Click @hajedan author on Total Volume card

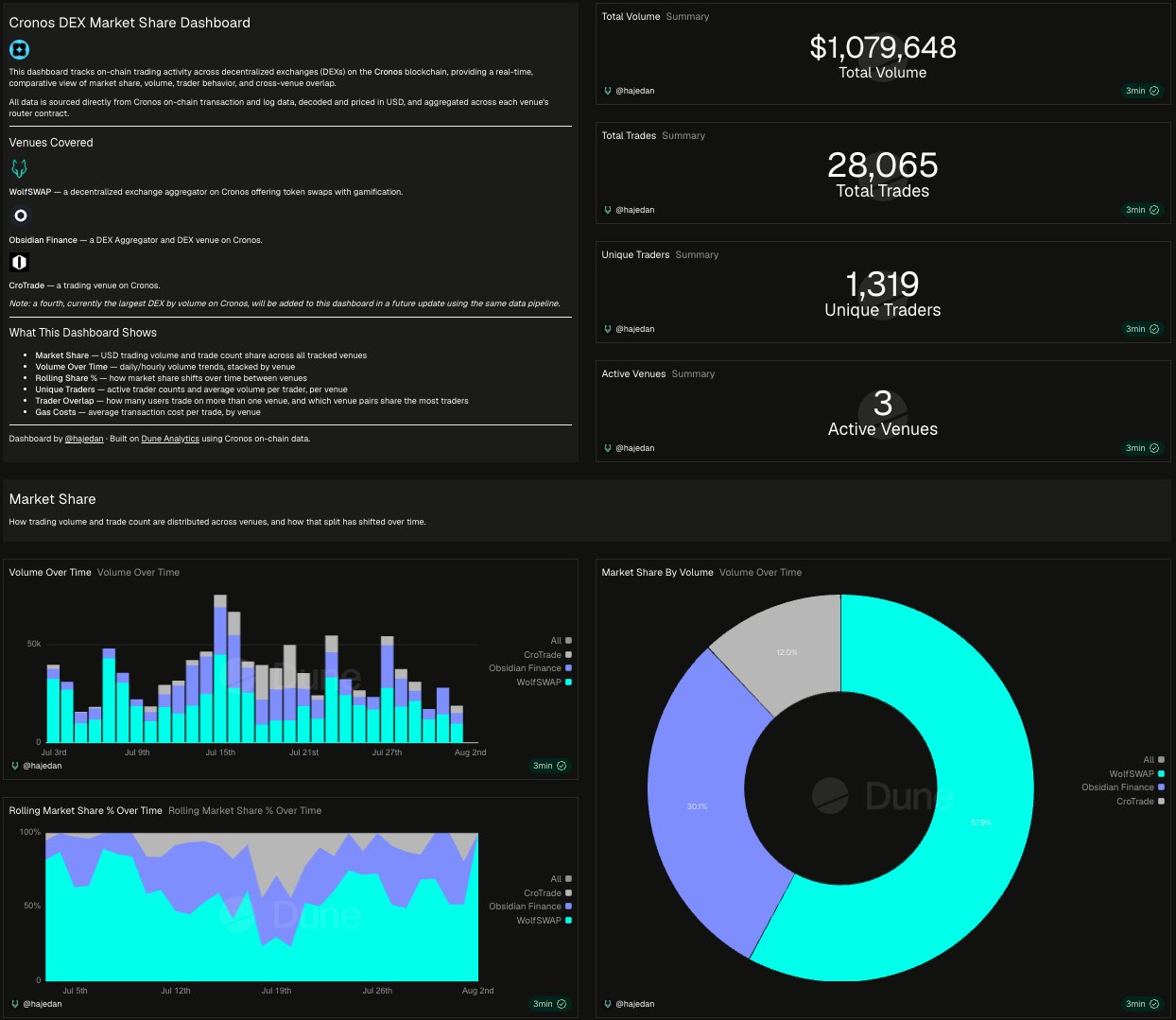pos(634,91)
